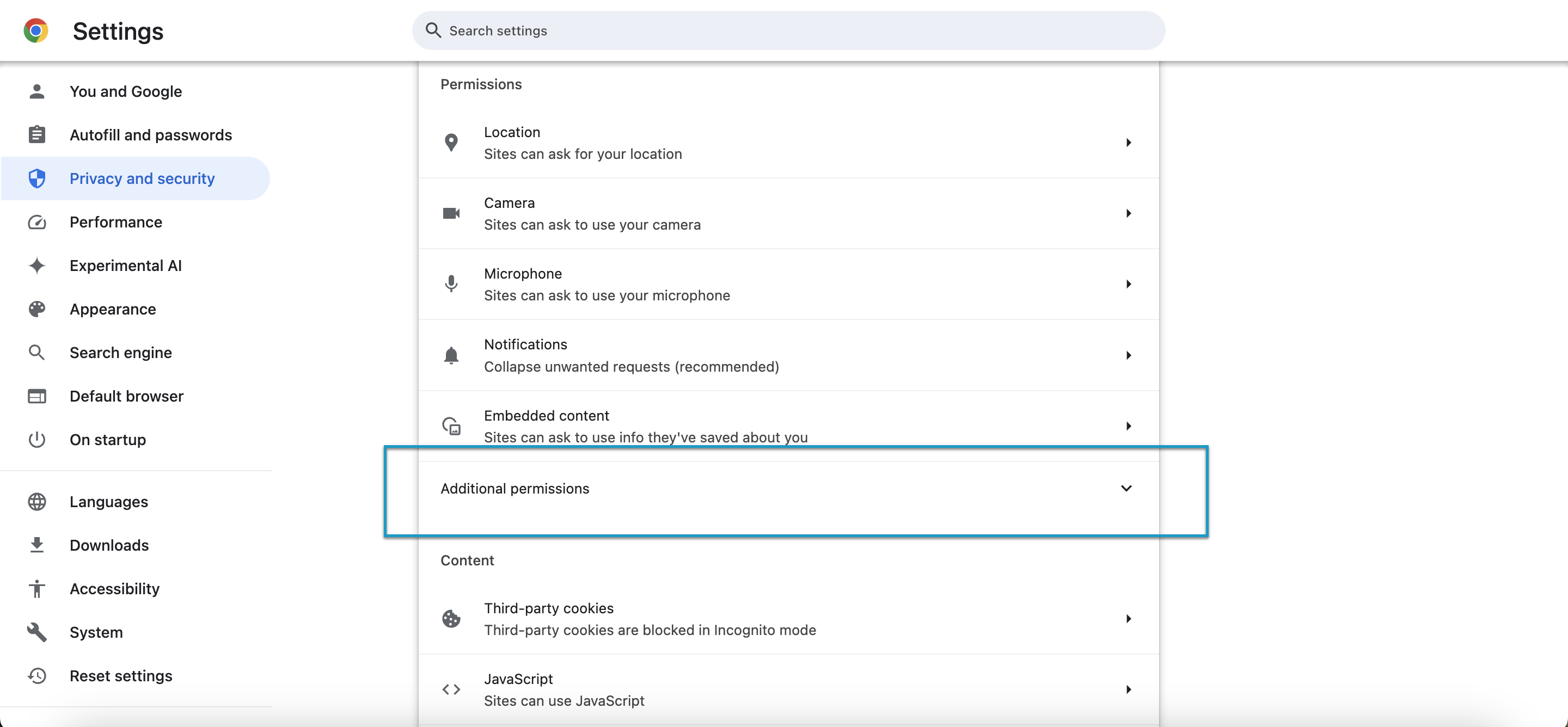The width and height of the screenshot is (1568, 727).
Task: Go to Autofill and passwords
Action: pos(150,134)
